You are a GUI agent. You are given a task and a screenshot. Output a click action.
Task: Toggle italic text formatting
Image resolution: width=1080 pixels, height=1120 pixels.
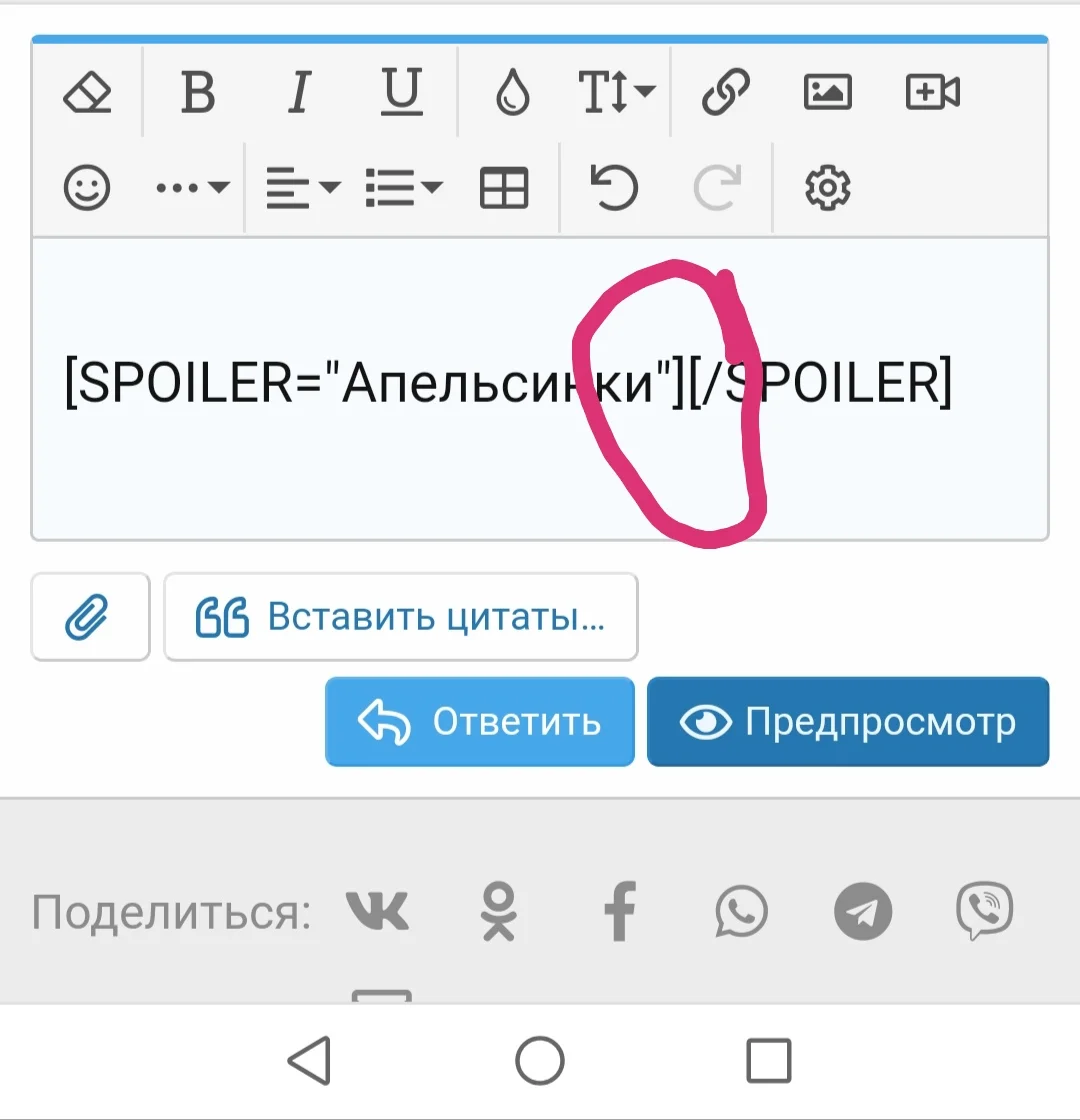click(x=298, y=92)
